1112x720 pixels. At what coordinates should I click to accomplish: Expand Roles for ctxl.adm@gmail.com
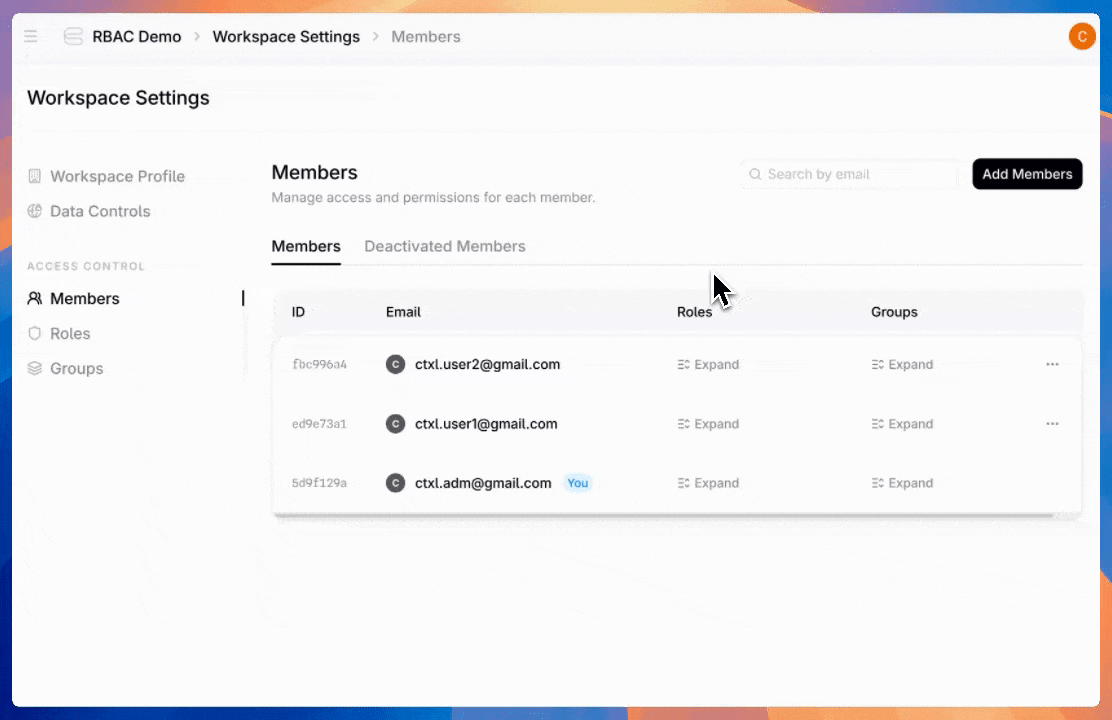(708, 483)
